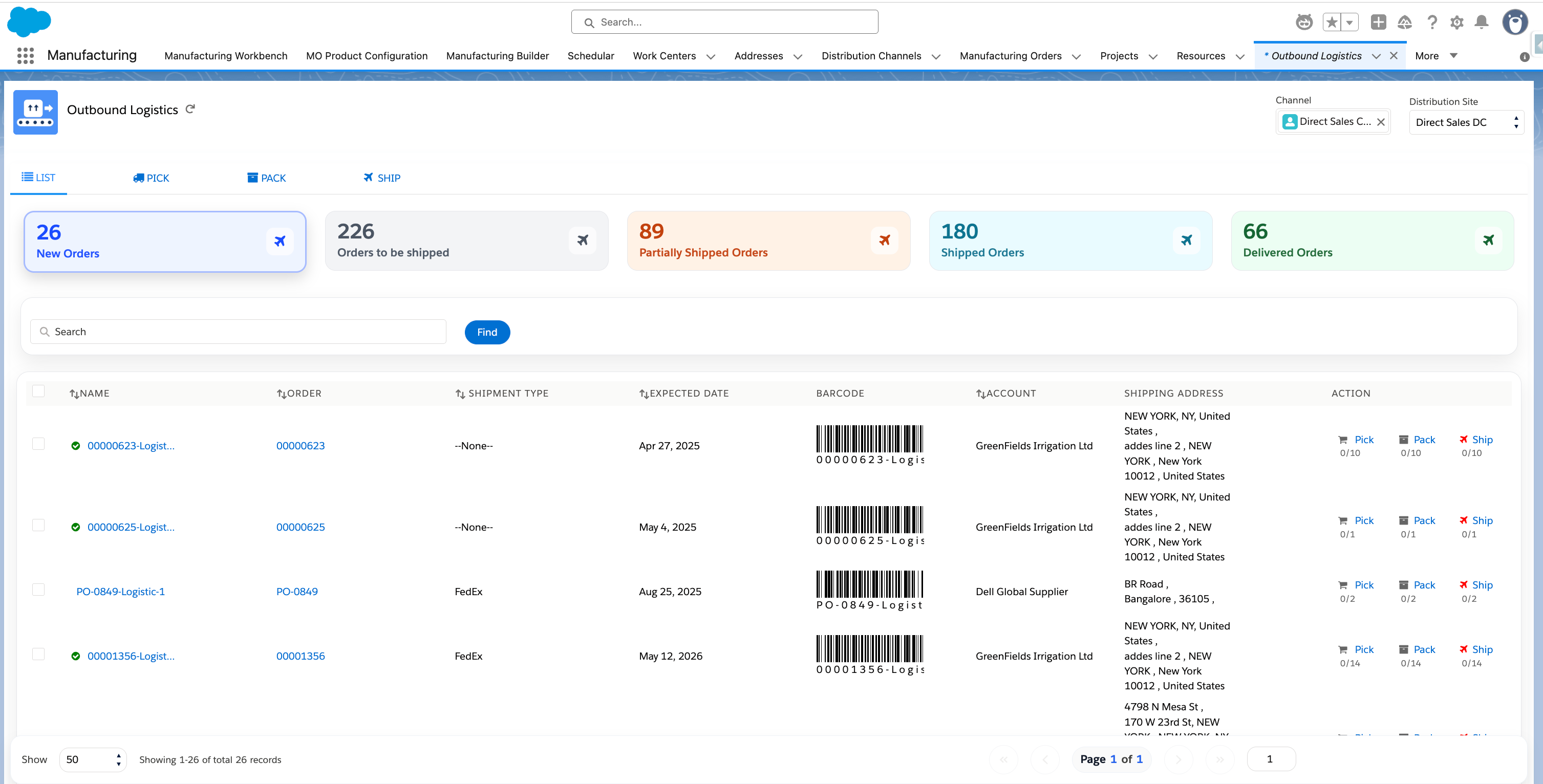Tick the select-all checkbox in table header
Screen dimensions: 1543x784
[x=38, y=391]
